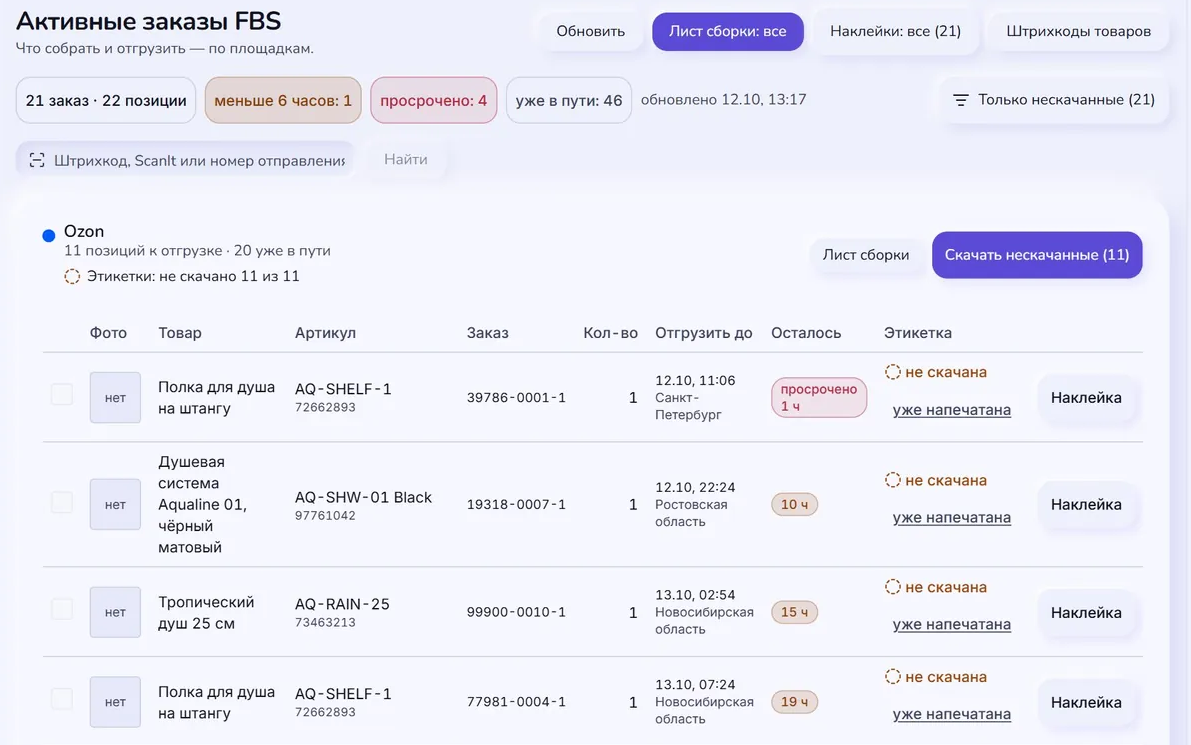Image resolution: width=1191 pixels, height=745 pixels.
Task: Open Штрихкоды товаров
Action: 1078,31
